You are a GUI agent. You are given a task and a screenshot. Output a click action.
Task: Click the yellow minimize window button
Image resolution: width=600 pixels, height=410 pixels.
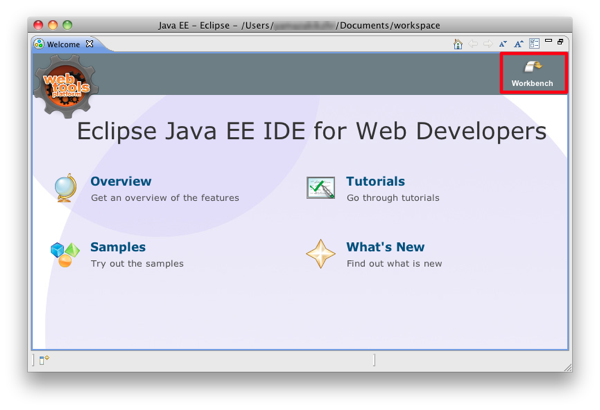click(53, 25)
